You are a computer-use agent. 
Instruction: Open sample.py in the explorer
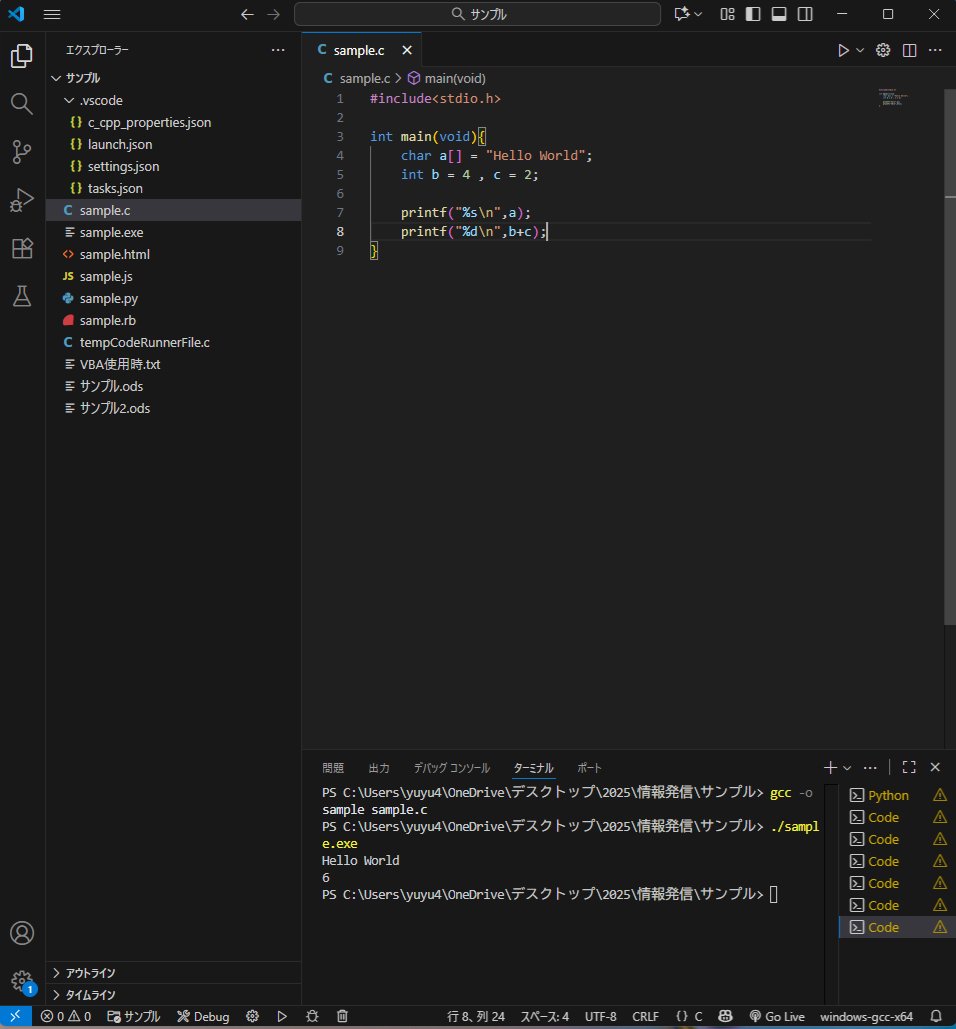click(x=108, y=299)
